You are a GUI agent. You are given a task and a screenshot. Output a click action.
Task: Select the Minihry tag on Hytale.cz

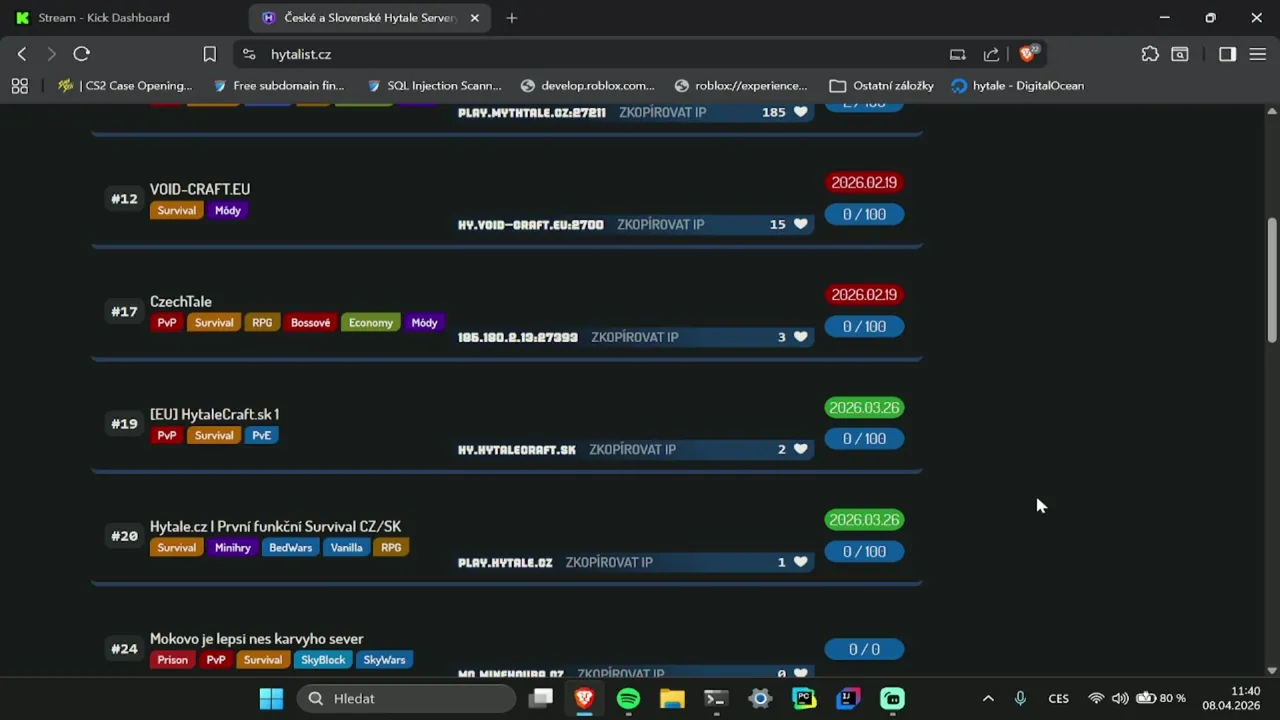[233, 548]
